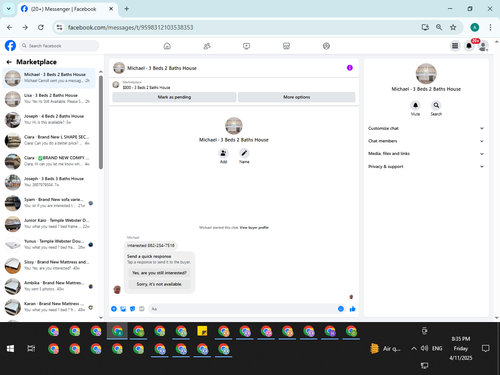The image size is (500, 375).
Task: Click bookmark star in address bar
Action: [x=453, y=27]
